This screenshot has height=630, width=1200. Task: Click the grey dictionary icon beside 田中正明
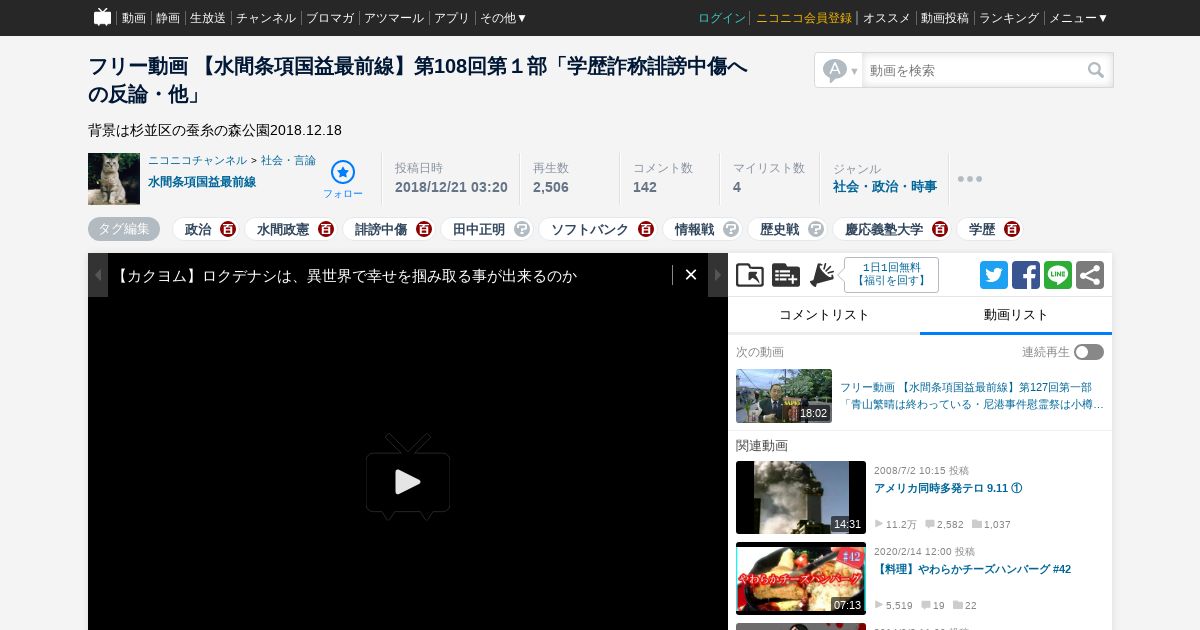point(522,229)
